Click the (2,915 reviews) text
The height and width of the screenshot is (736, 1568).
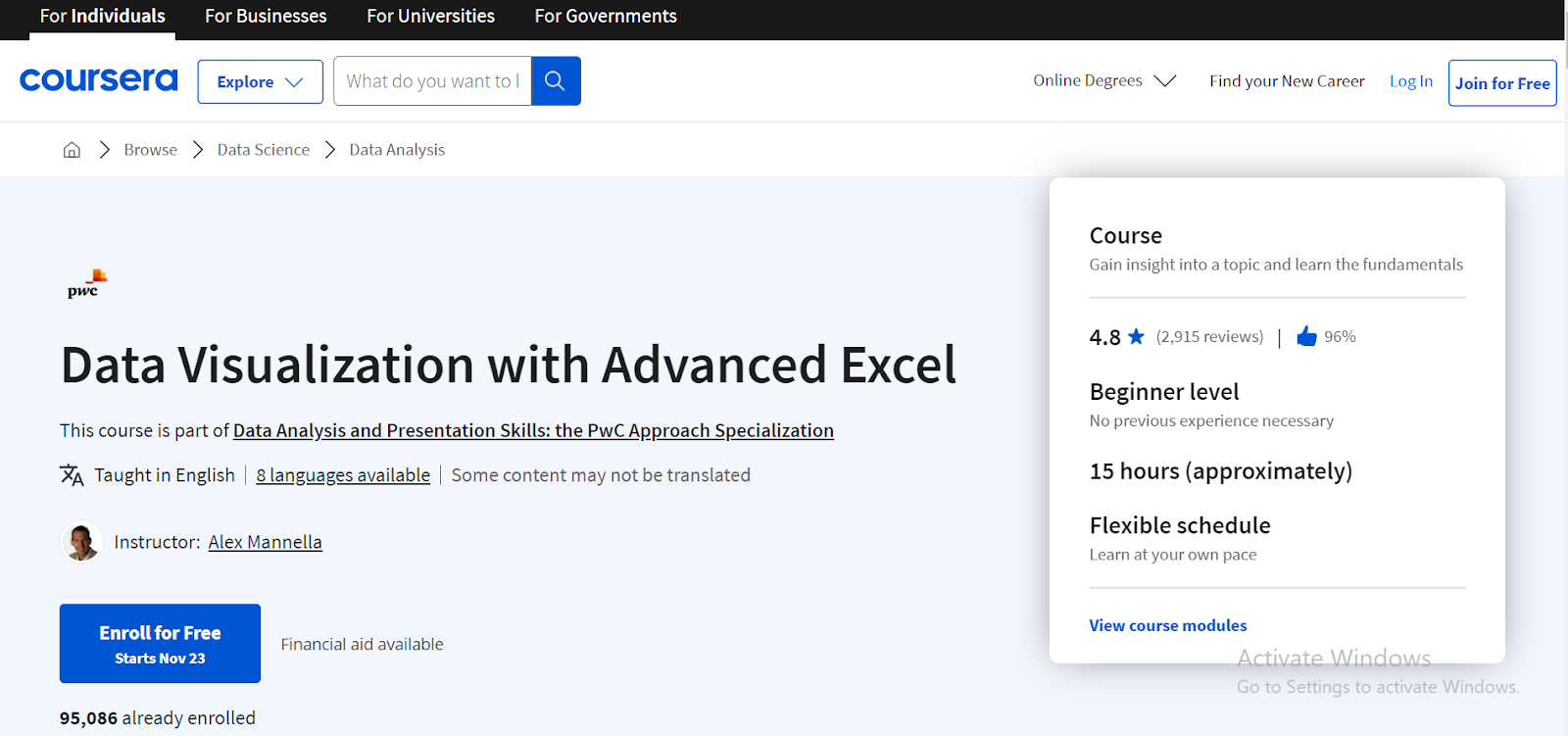tap(1209, 336)
